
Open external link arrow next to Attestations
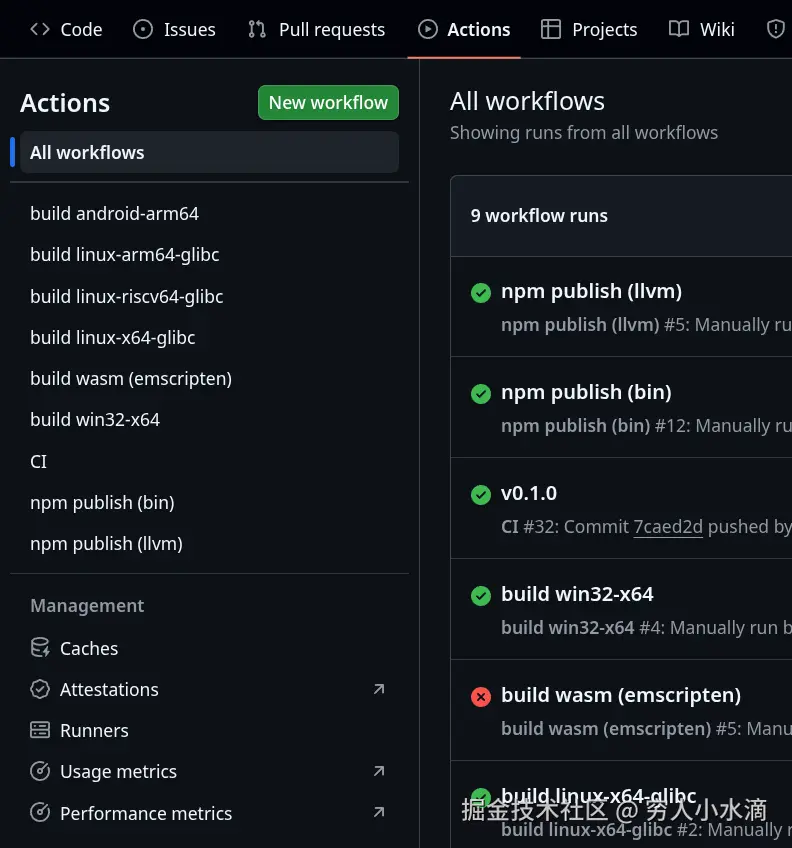pos(379,689)
